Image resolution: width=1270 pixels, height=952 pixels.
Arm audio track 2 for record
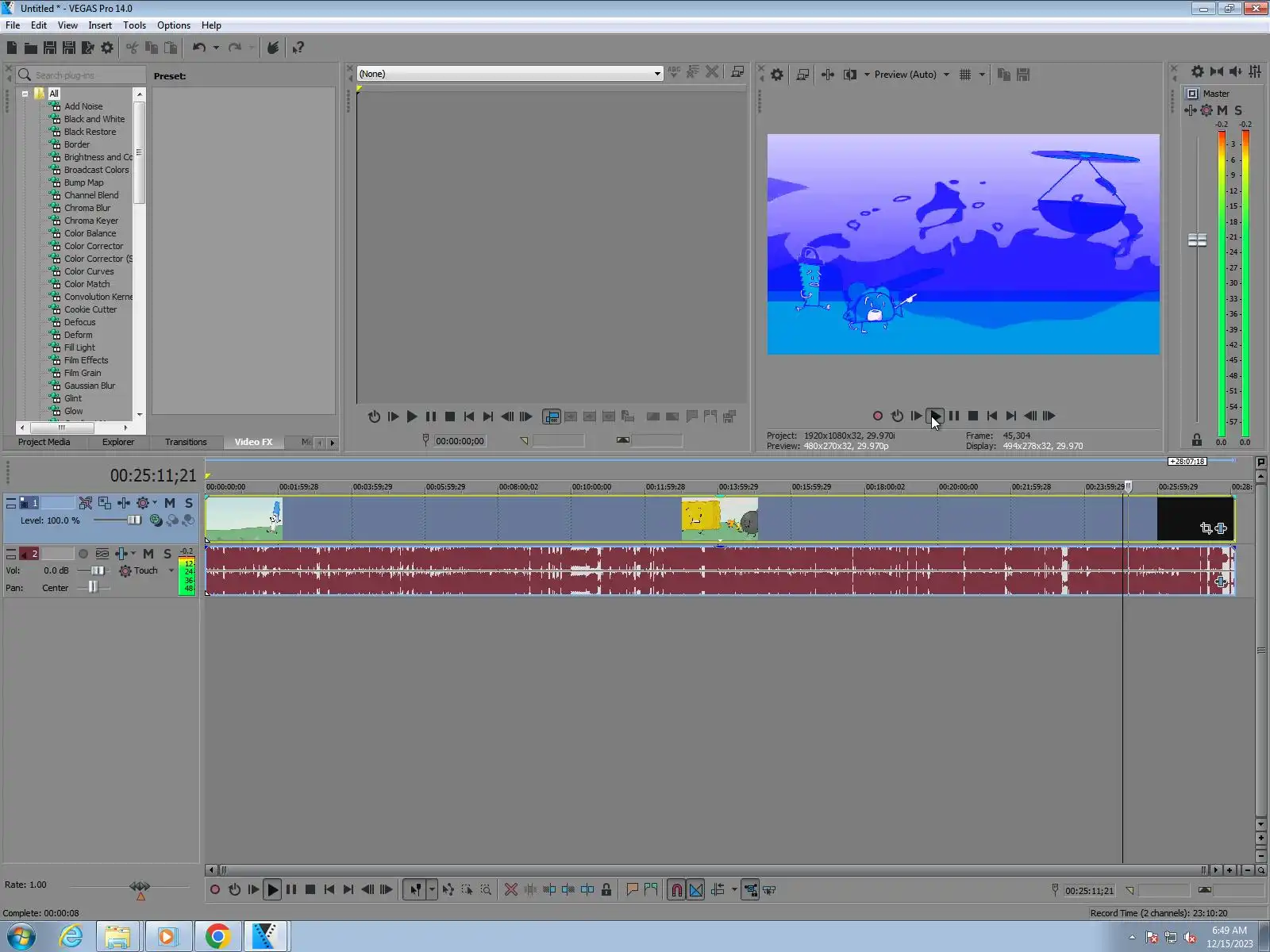(x=83, y=554)
